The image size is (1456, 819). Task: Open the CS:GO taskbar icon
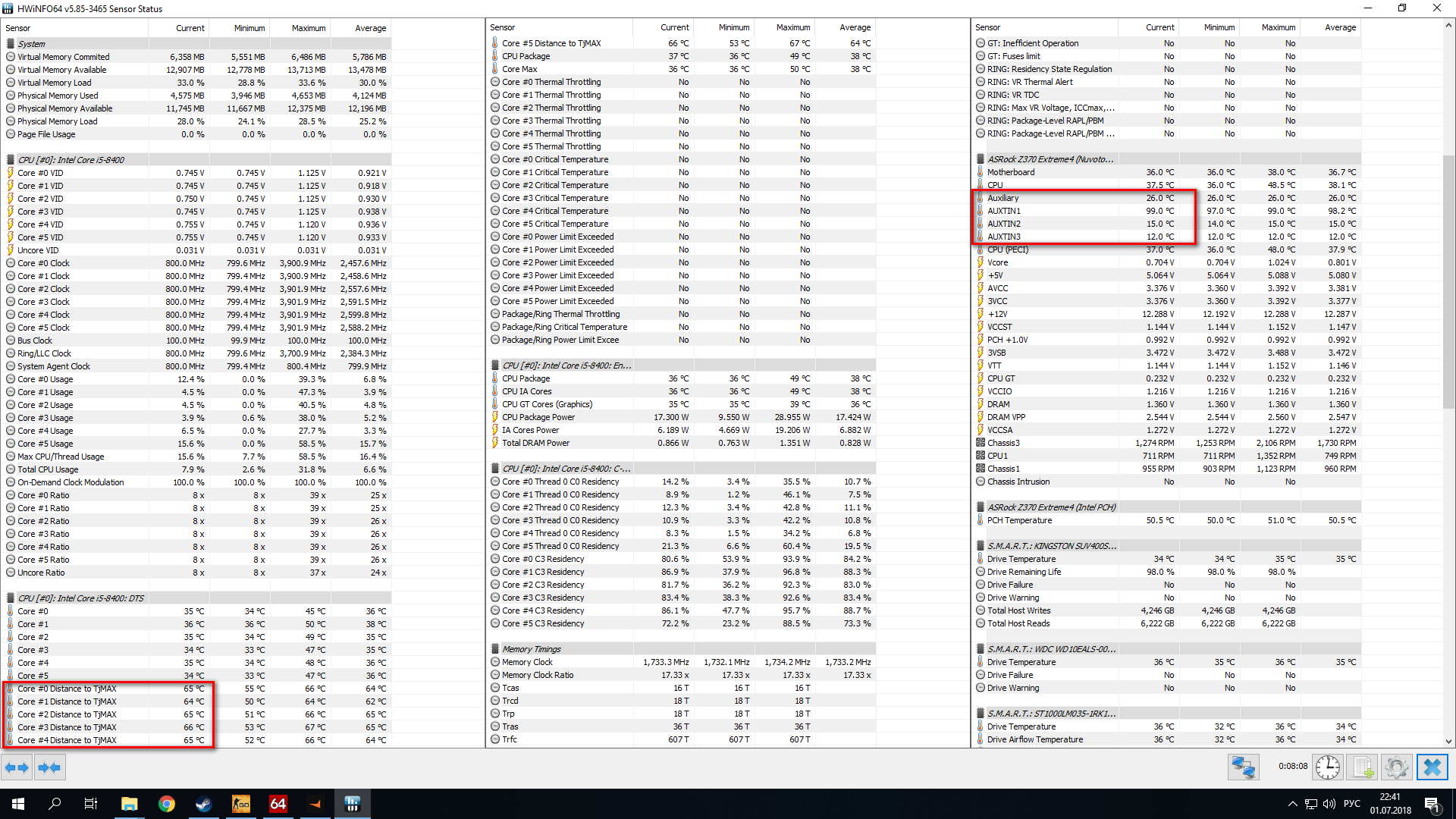241,804
